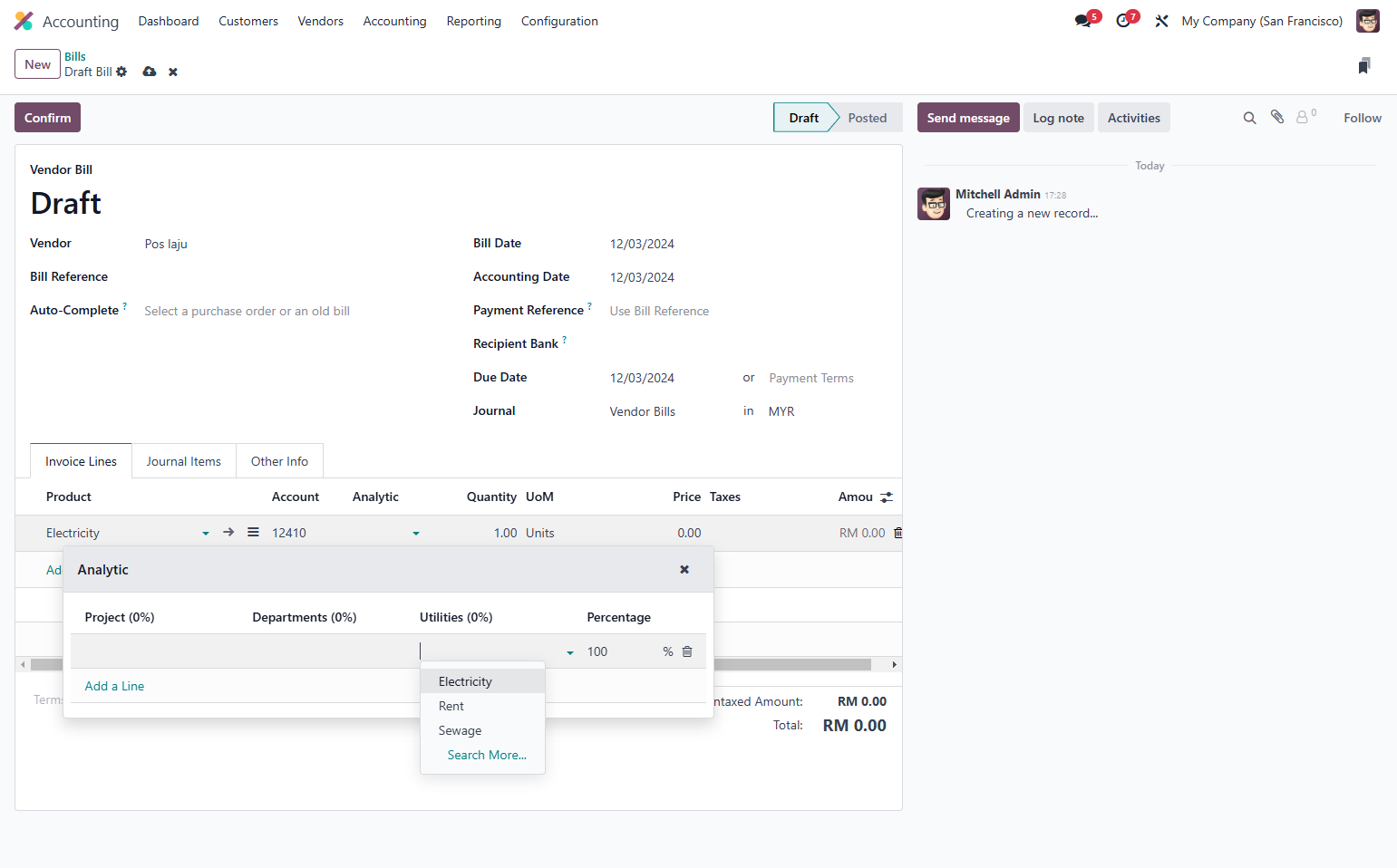Click the Posted status stage
The height and width of the screenshot is (868, 1397).
point(867,118)
